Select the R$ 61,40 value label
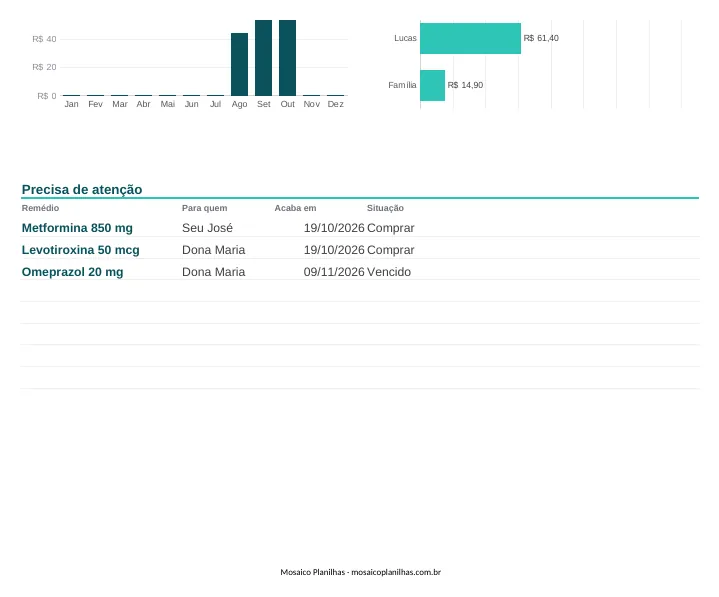 pos(541,38)
